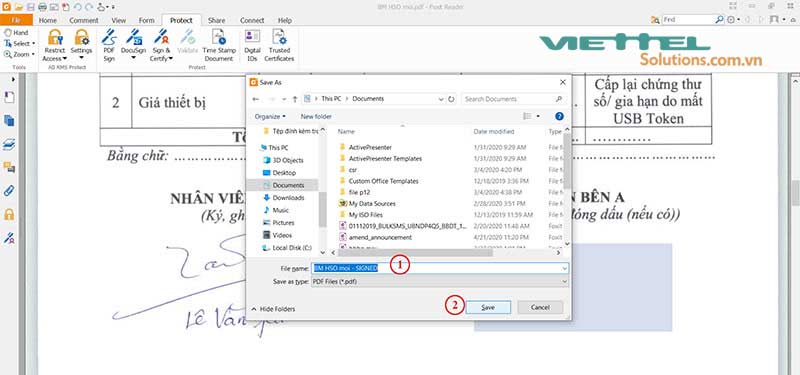The height and width of the screenshot is (375, 800).
Task: Switch to the Share ribbon tab
Action: 216,20
